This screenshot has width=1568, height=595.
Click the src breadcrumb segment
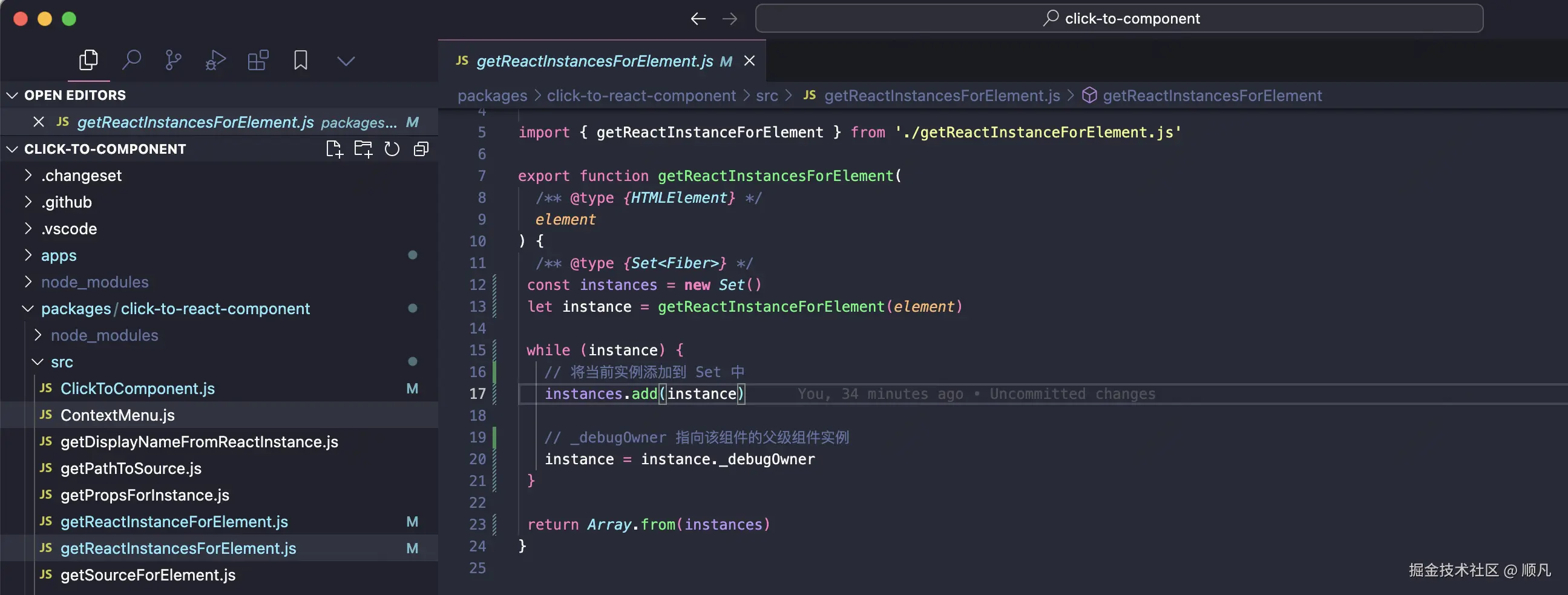pos(767,96)
